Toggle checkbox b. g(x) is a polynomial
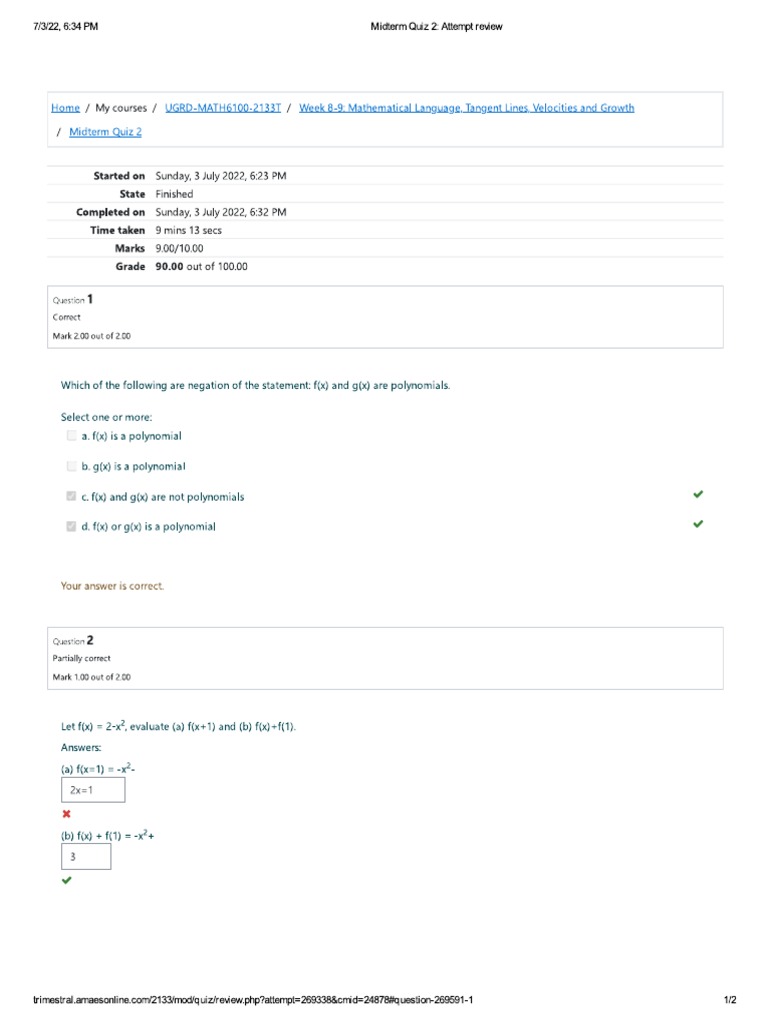The image size is (768, 1024). 71,466
